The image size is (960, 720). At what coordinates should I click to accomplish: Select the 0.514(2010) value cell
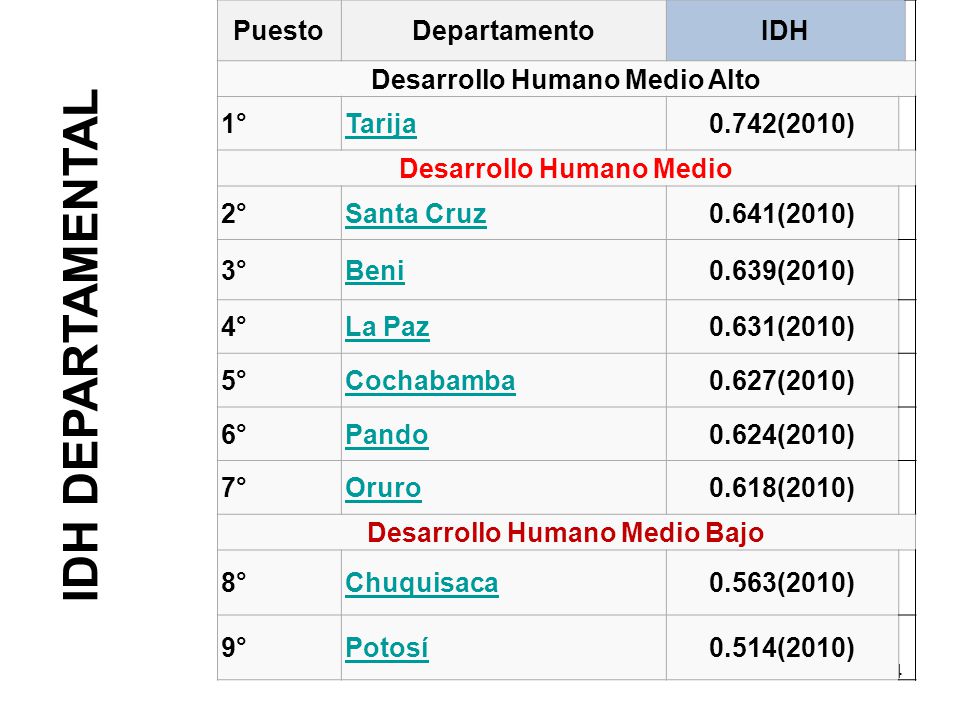(782, 648)
